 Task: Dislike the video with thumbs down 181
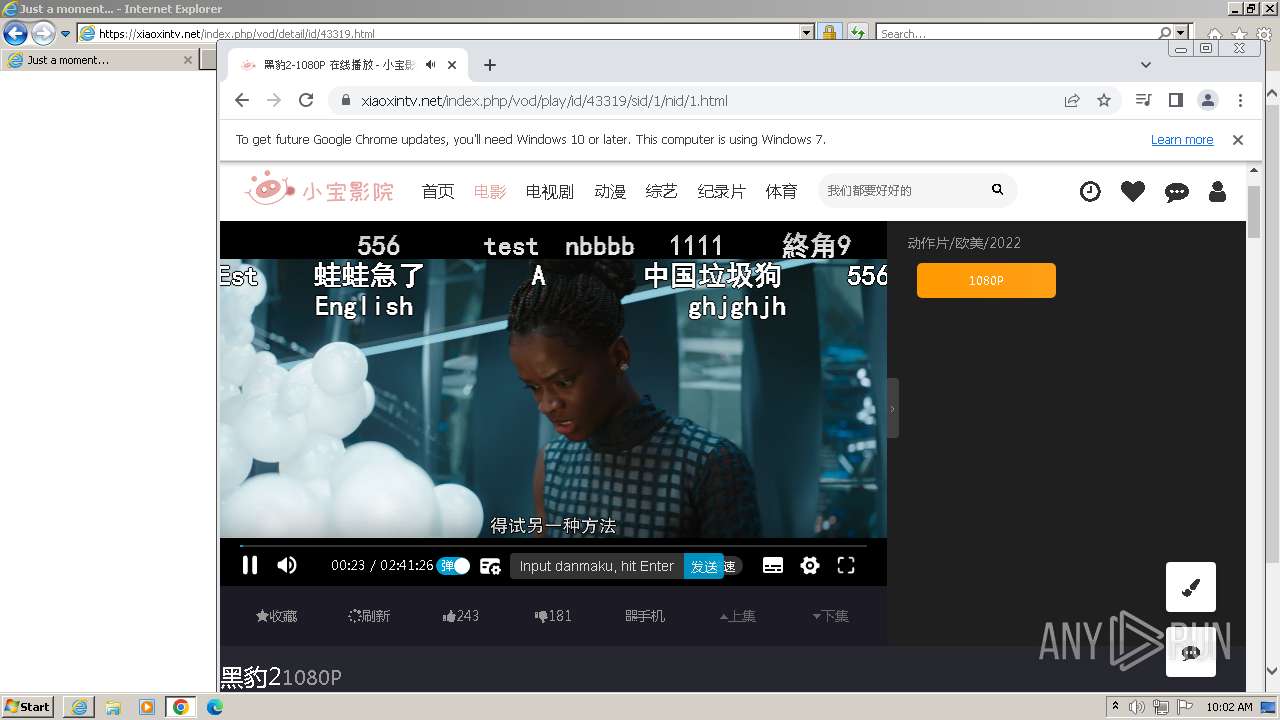553,616
